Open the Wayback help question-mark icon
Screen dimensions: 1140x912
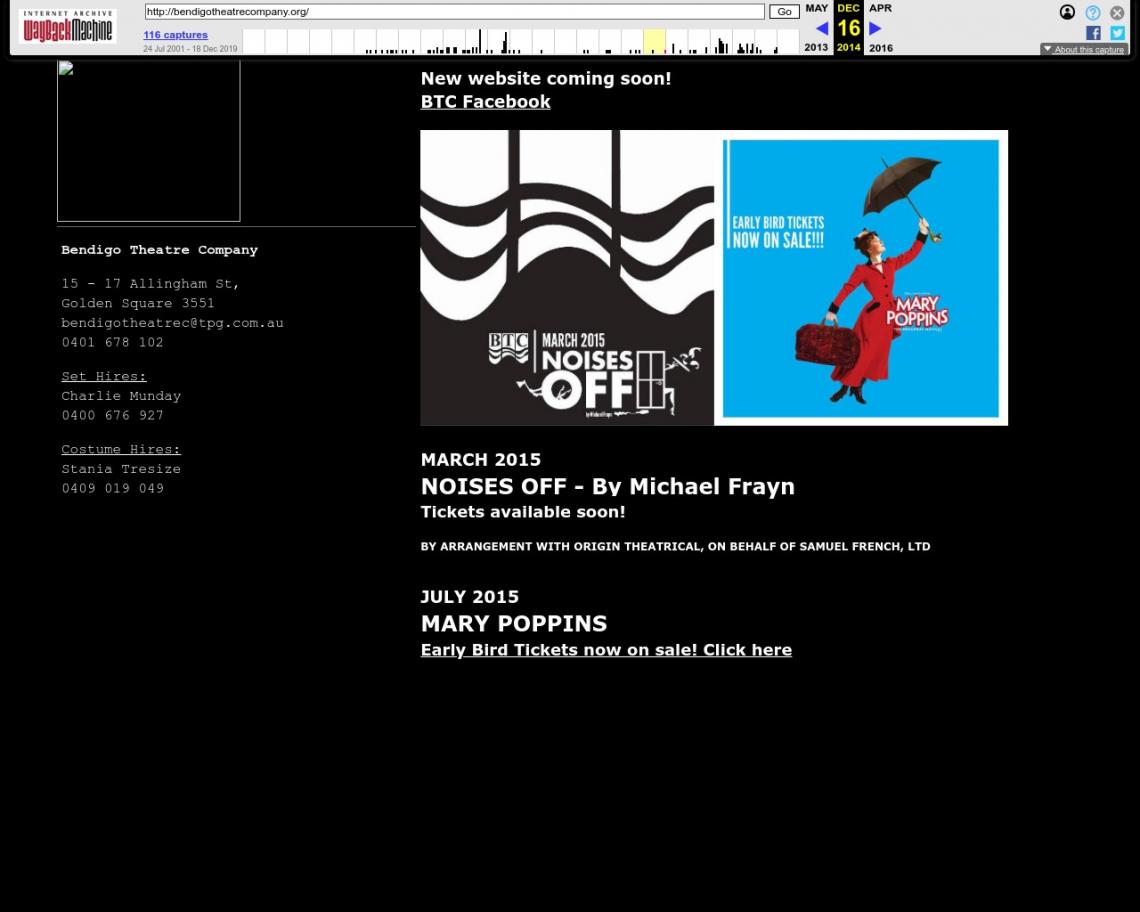(x=1092, y=12)
